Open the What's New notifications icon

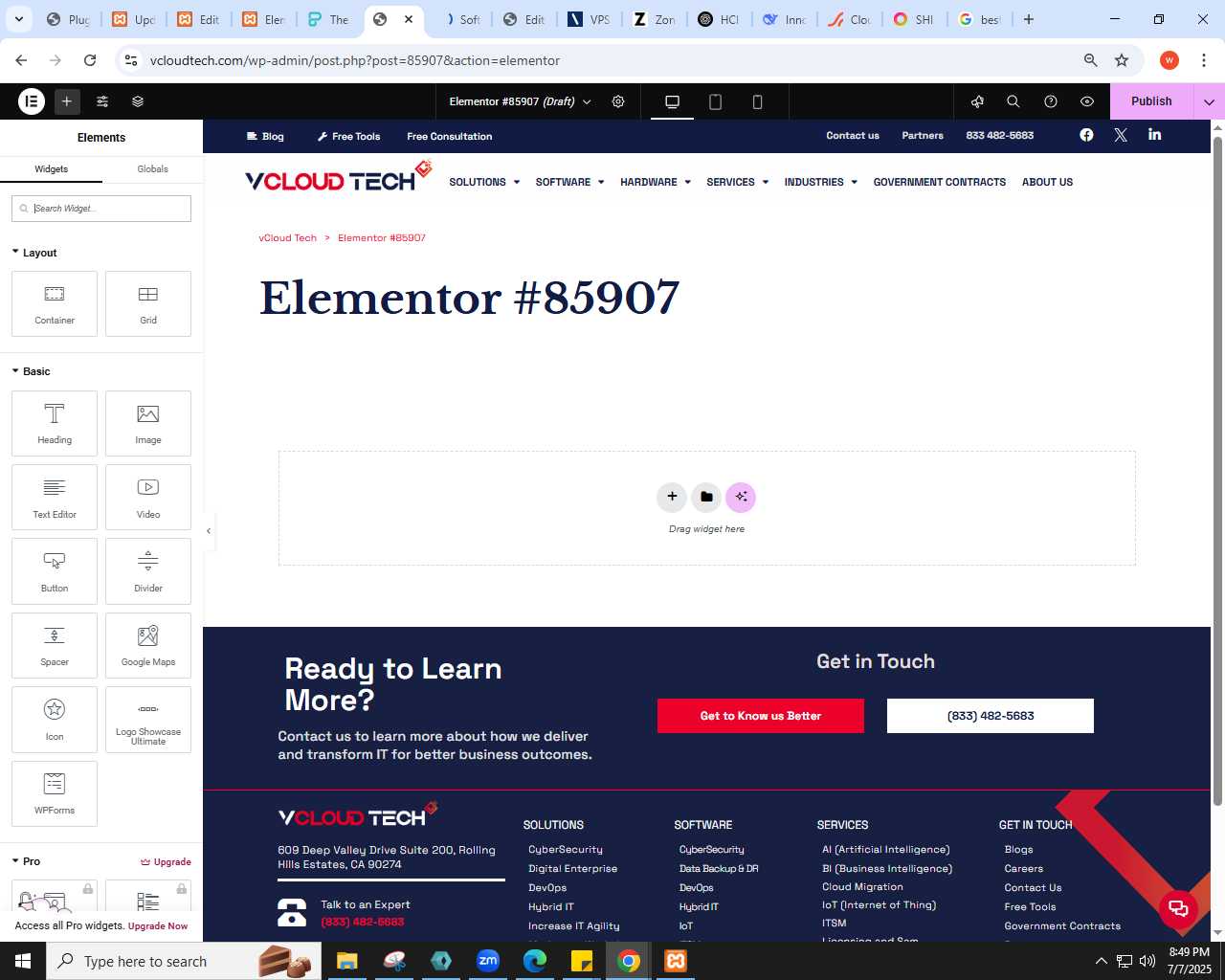[x=977, y=101]
